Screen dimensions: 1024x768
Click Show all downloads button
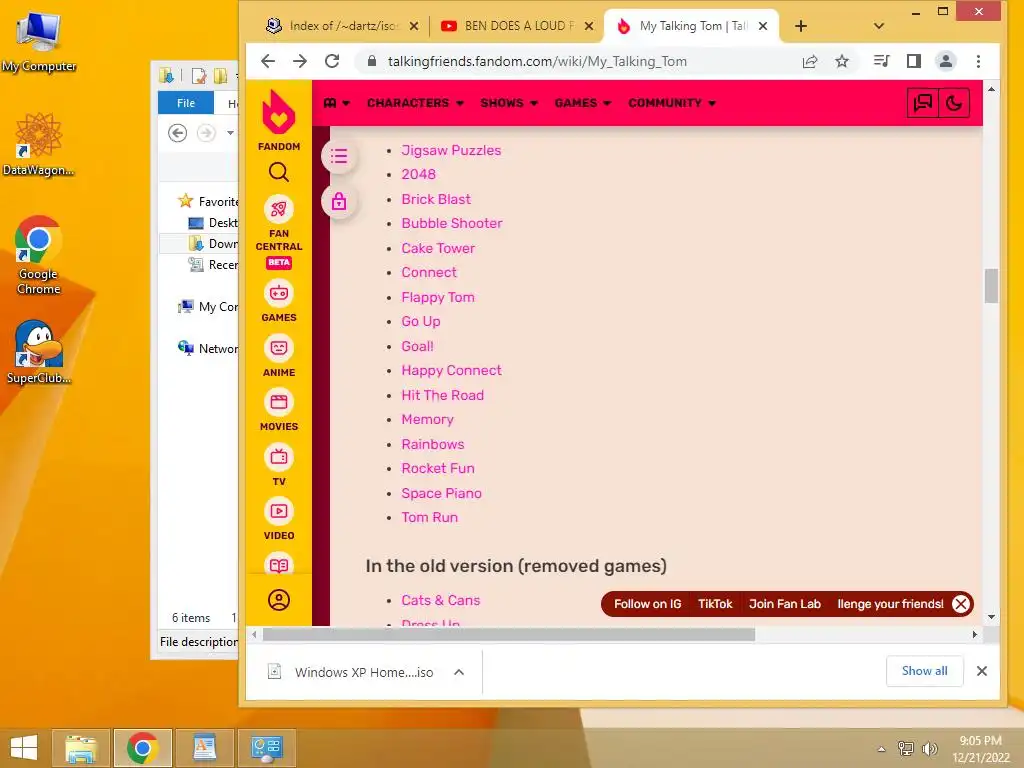pos(924,671)
